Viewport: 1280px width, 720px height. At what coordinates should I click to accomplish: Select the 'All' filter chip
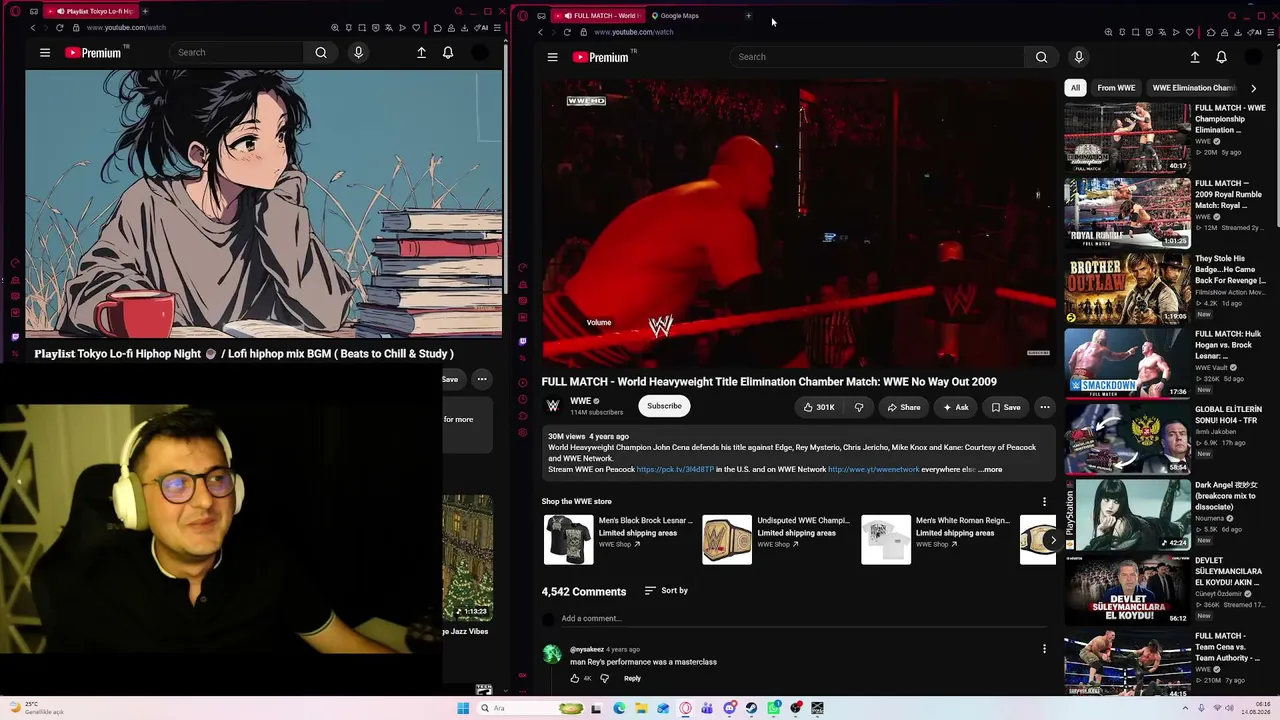coord(1075,88)
